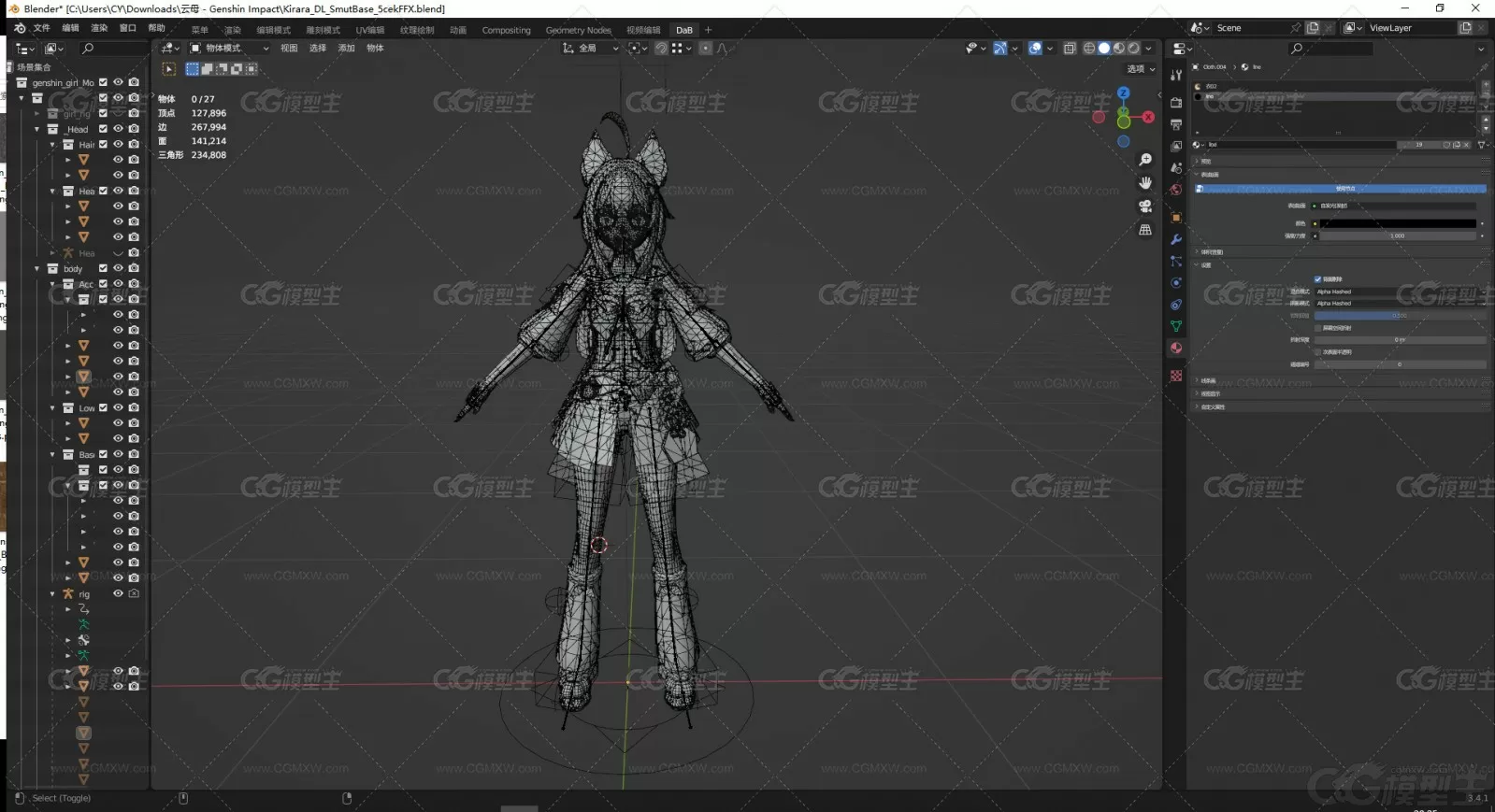Open the 视图 (View) viewport menu
The width and height of the screenshot is (1495, 812).
289,48
